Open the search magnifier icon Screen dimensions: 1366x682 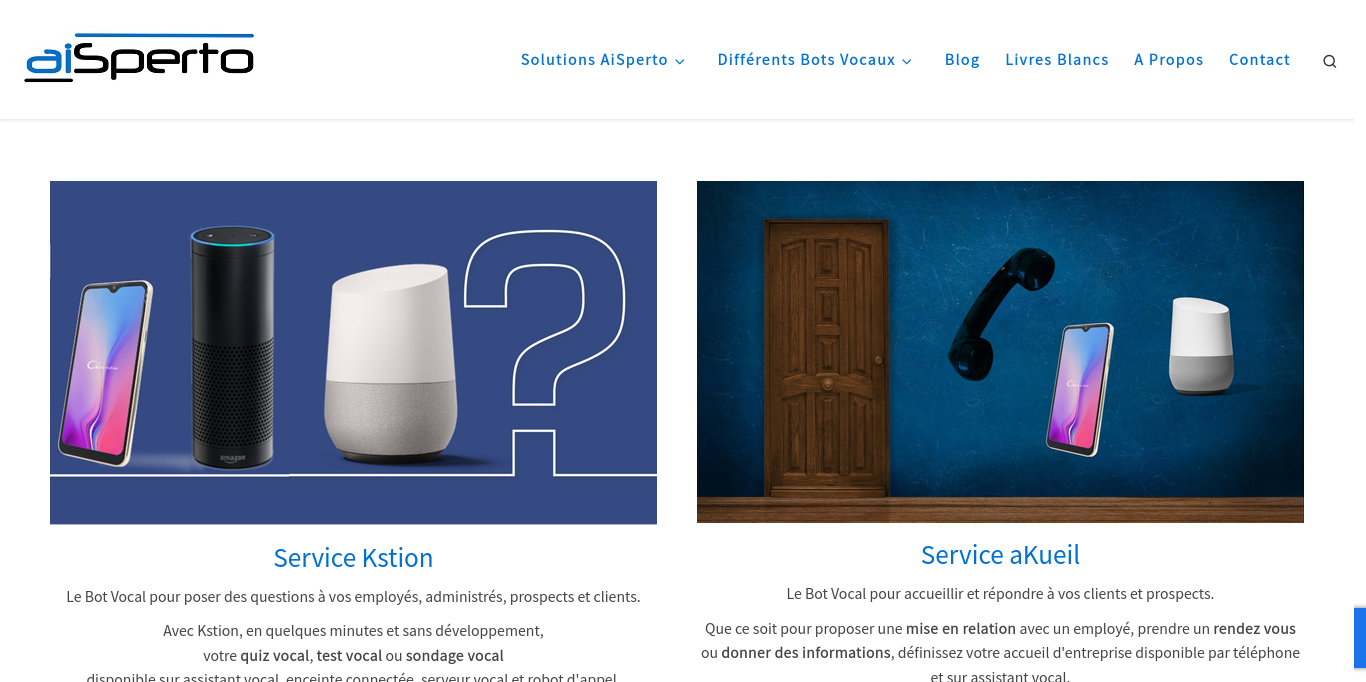point(1329,61)
